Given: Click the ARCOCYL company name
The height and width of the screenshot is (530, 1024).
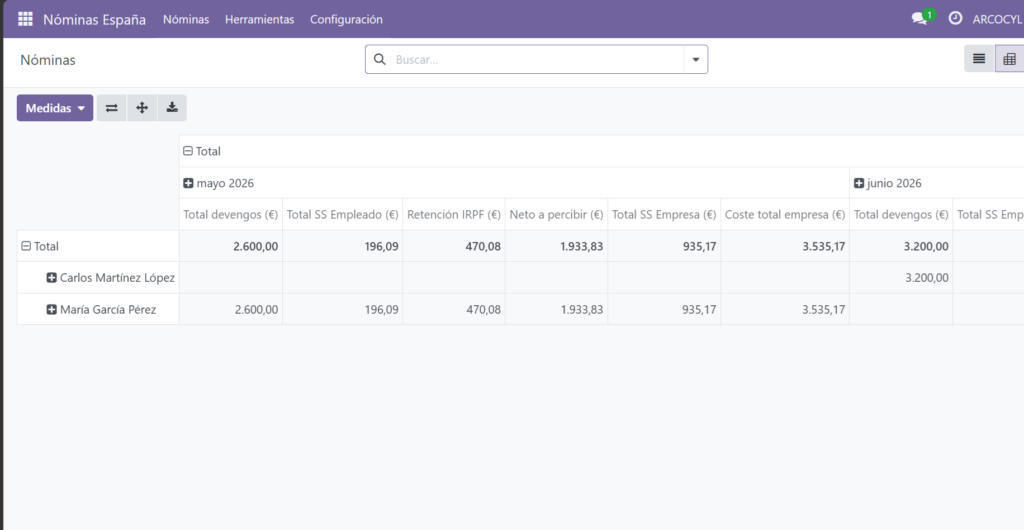Looking at the screenshot, I should (997, 19).
